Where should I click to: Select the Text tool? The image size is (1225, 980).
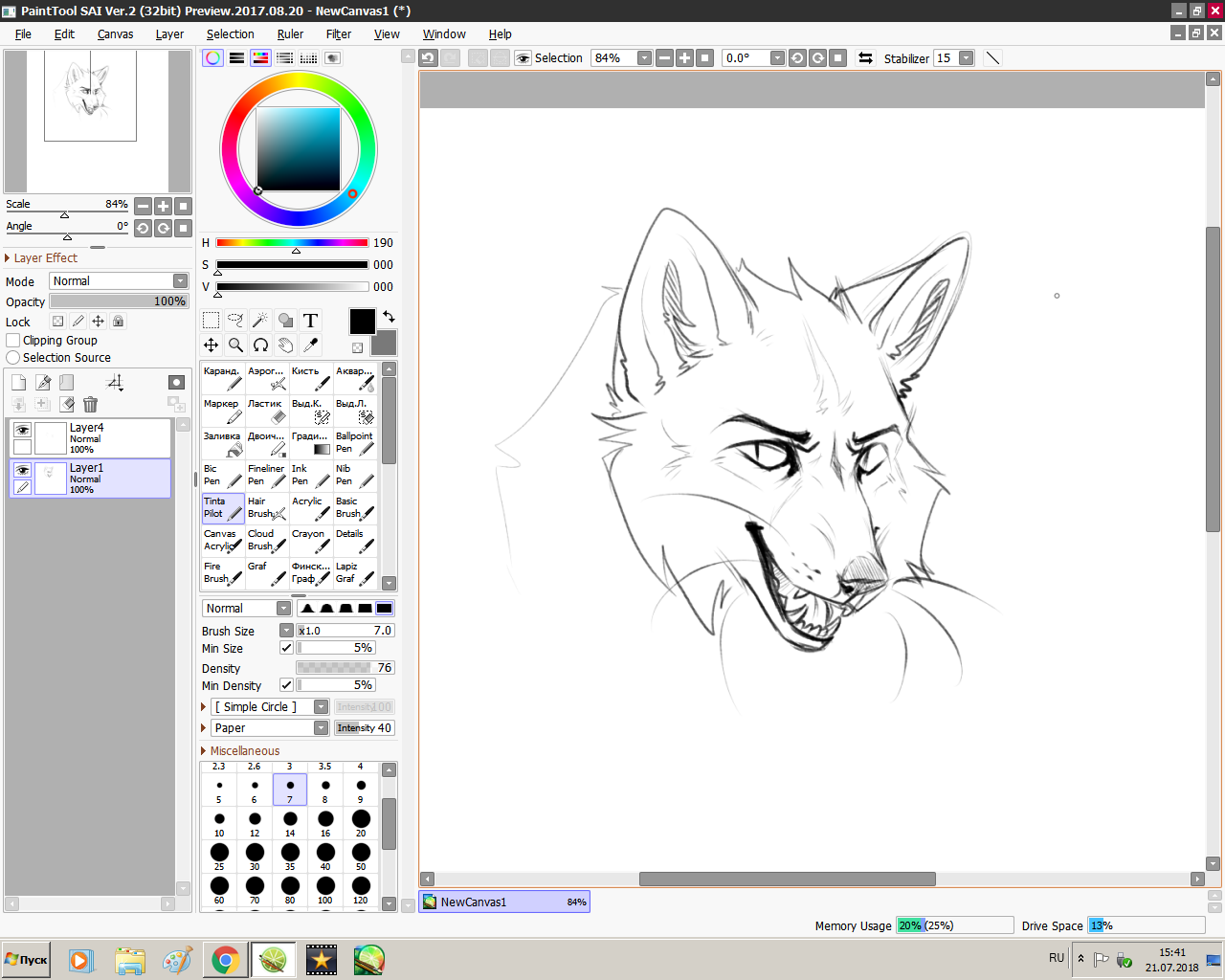[x=310, y=321]
